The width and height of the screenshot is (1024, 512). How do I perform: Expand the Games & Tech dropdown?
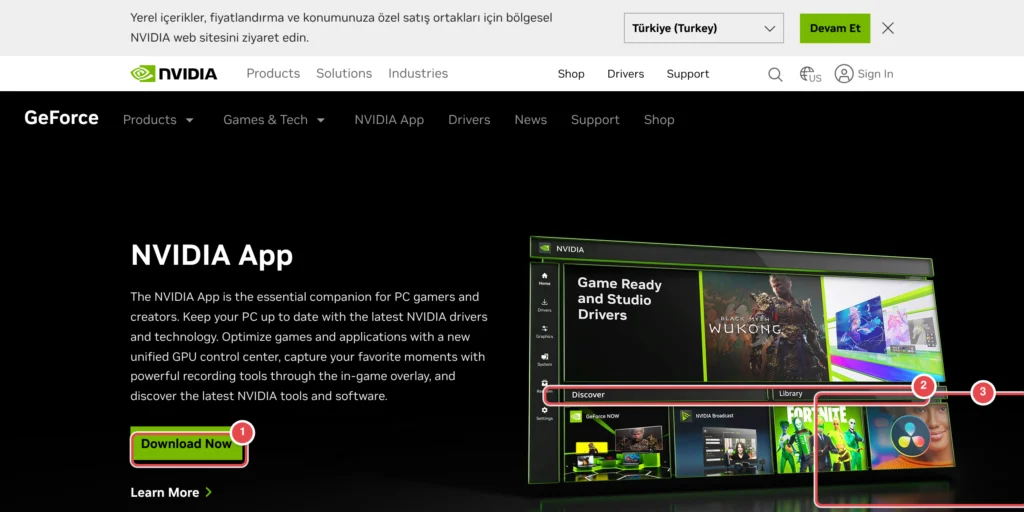point(274,120)
